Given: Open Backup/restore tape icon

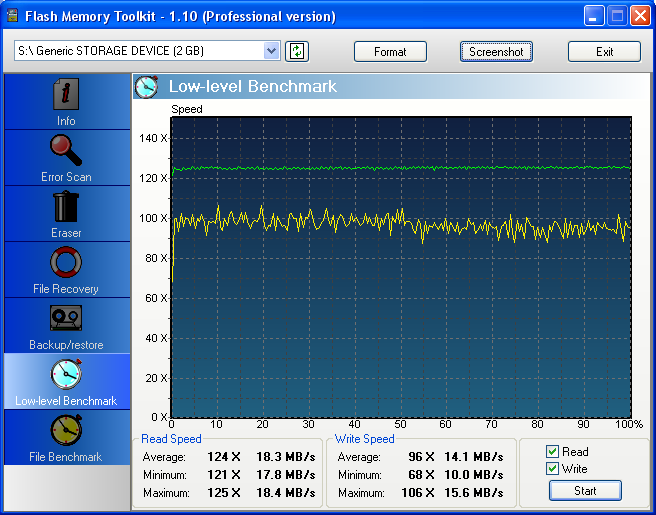Looking at the screenshot, I should (66, 319).
